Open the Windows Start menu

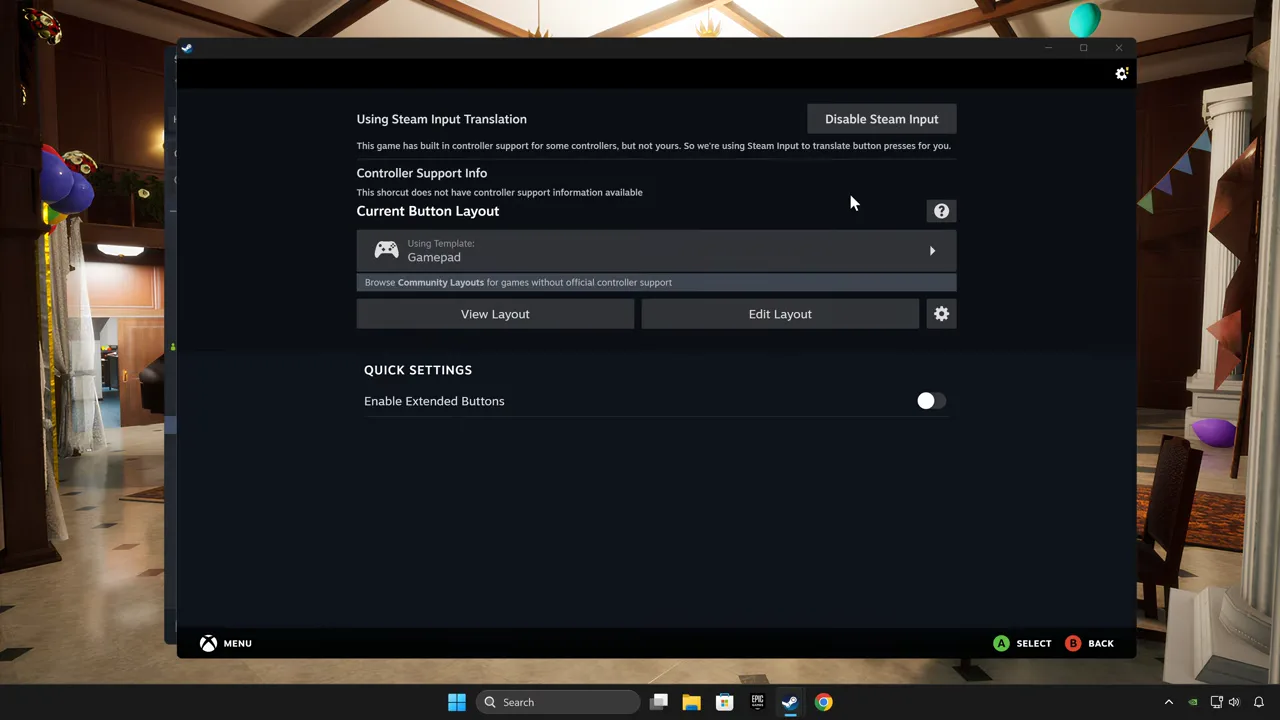tap(457, 702)
